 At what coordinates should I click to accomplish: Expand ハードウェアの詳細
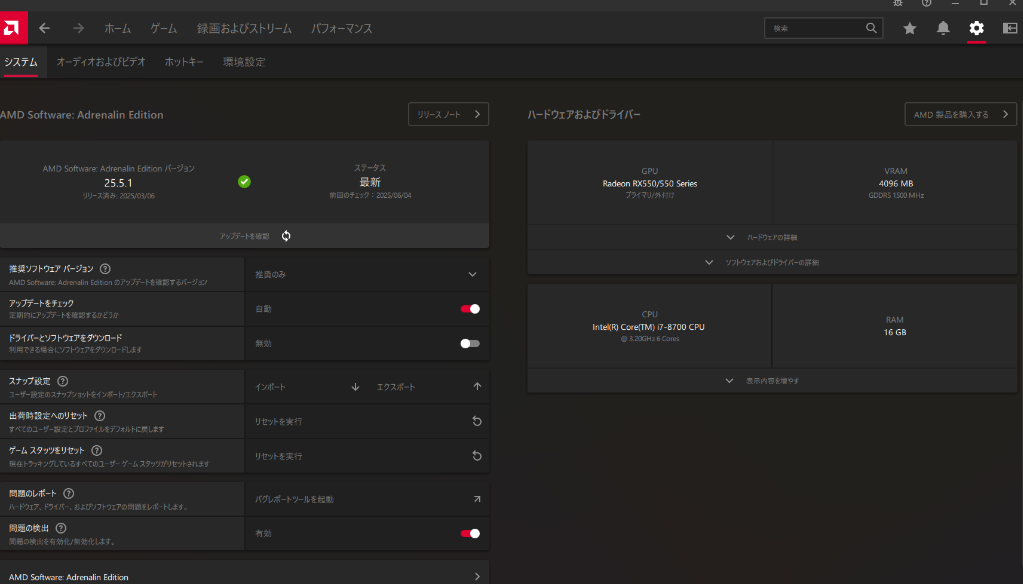coord(772,238)
